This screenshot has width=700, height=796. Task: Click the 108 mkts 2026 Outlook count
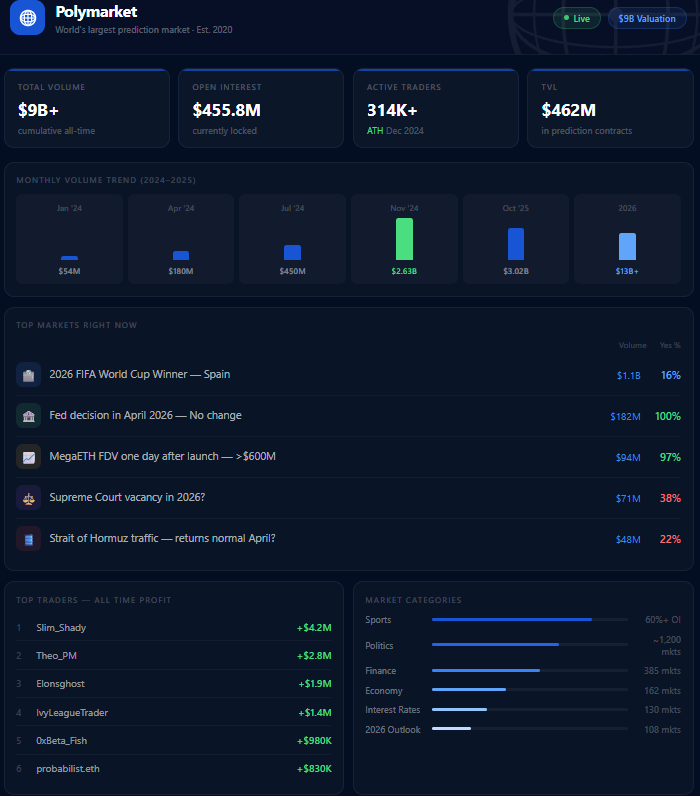click(x=662, y=729)
